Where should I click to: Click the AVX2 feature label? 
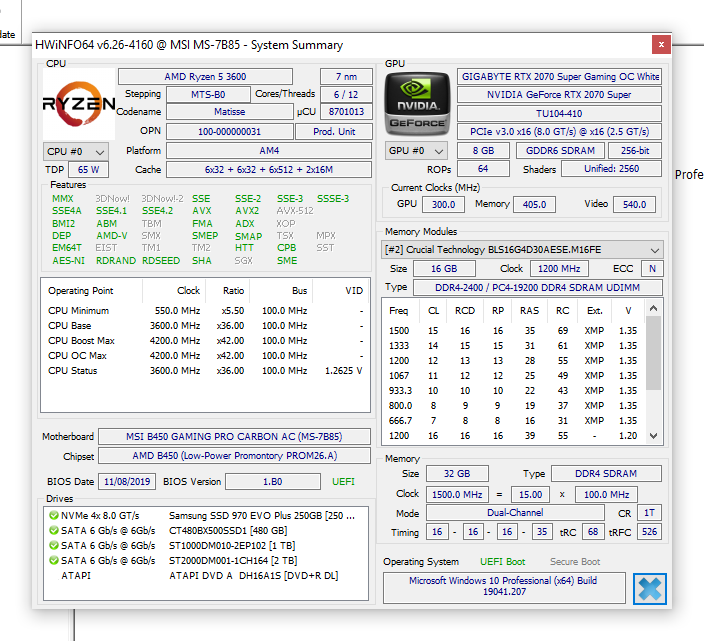point(247,211)
